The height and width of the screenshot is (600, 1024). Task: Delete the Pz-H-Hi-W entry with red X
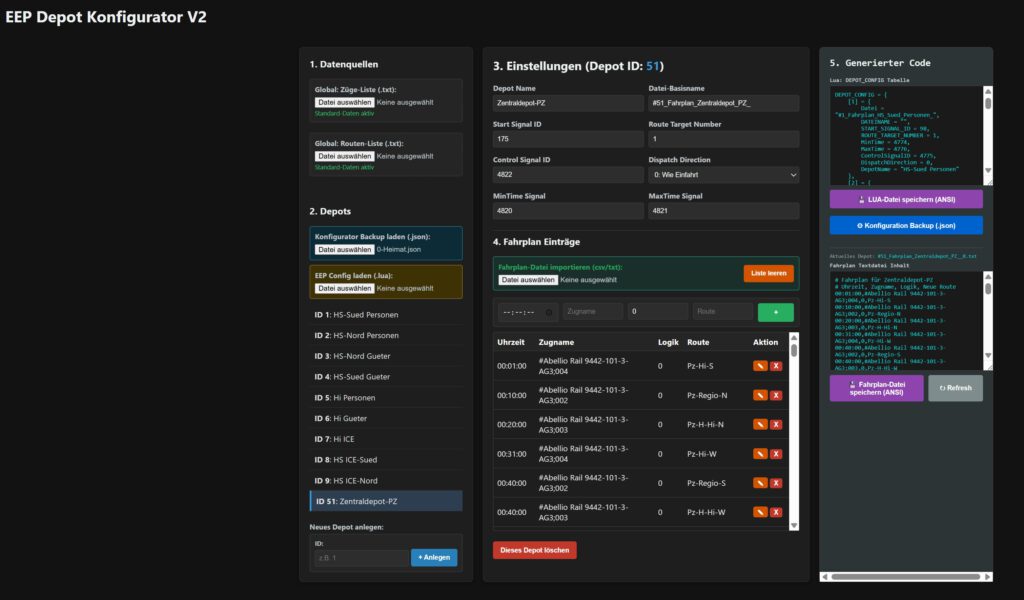click(776, 513)
